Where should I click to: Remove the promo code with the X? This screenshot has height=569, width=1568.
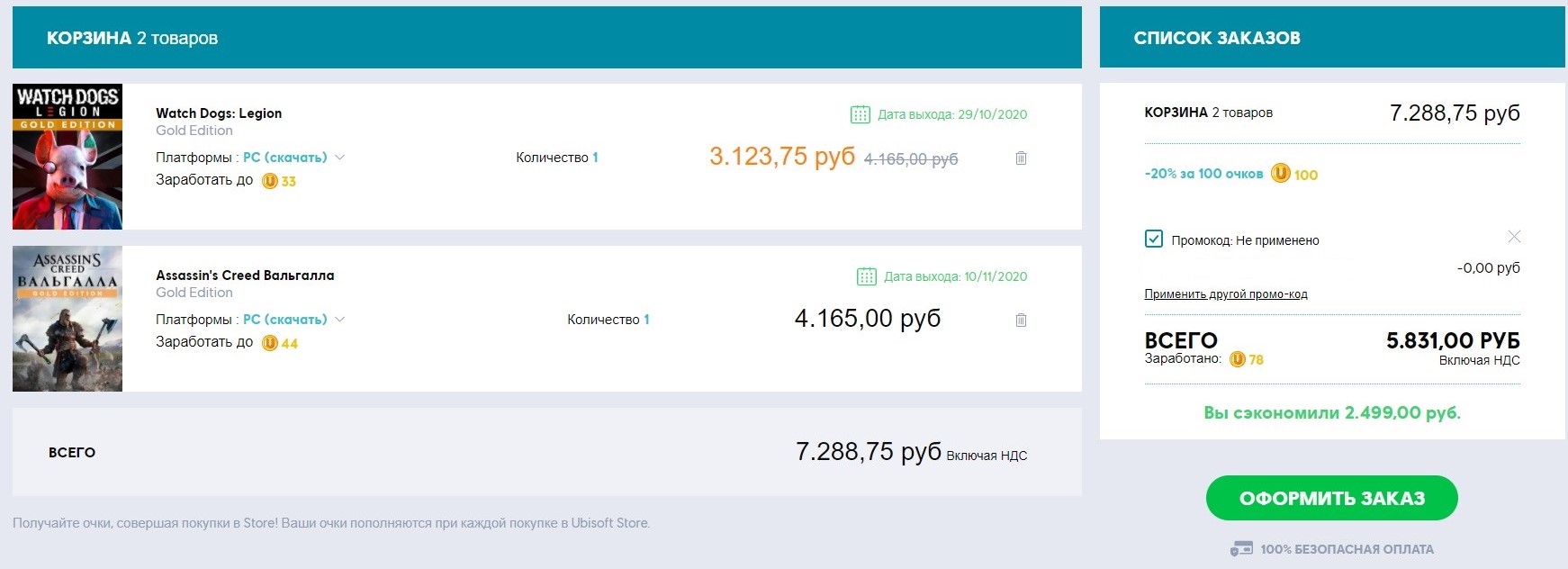[1514, 237]
